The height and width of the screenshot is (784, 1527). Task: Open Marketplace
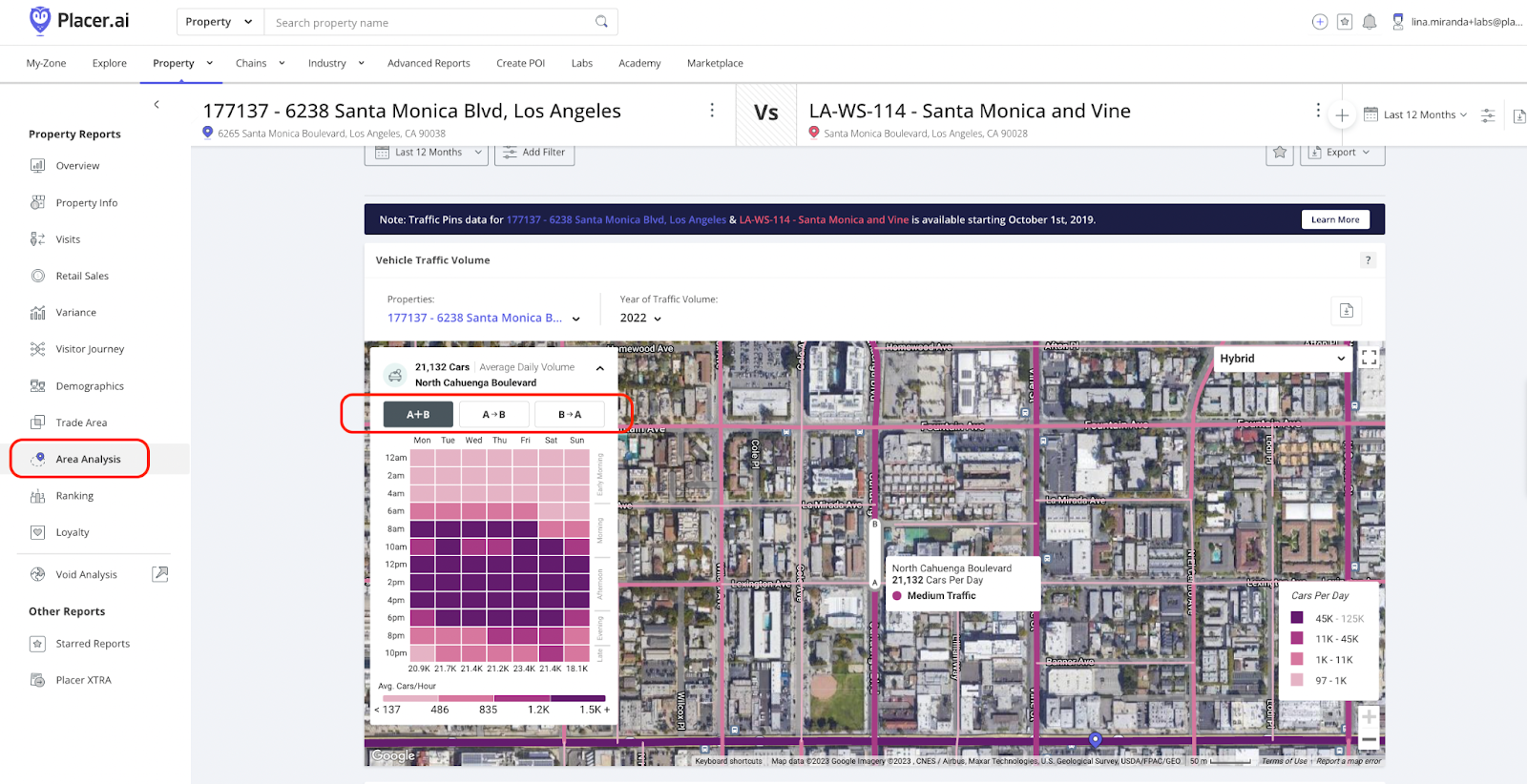pos(715,63)
